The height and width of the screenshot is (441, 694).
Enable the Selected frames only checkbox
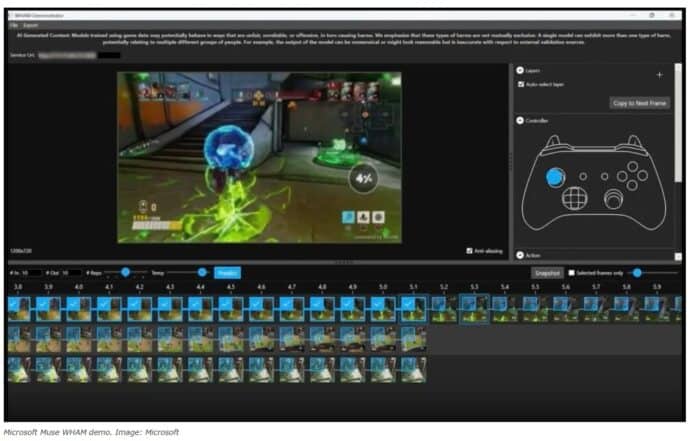pos(571,272)
